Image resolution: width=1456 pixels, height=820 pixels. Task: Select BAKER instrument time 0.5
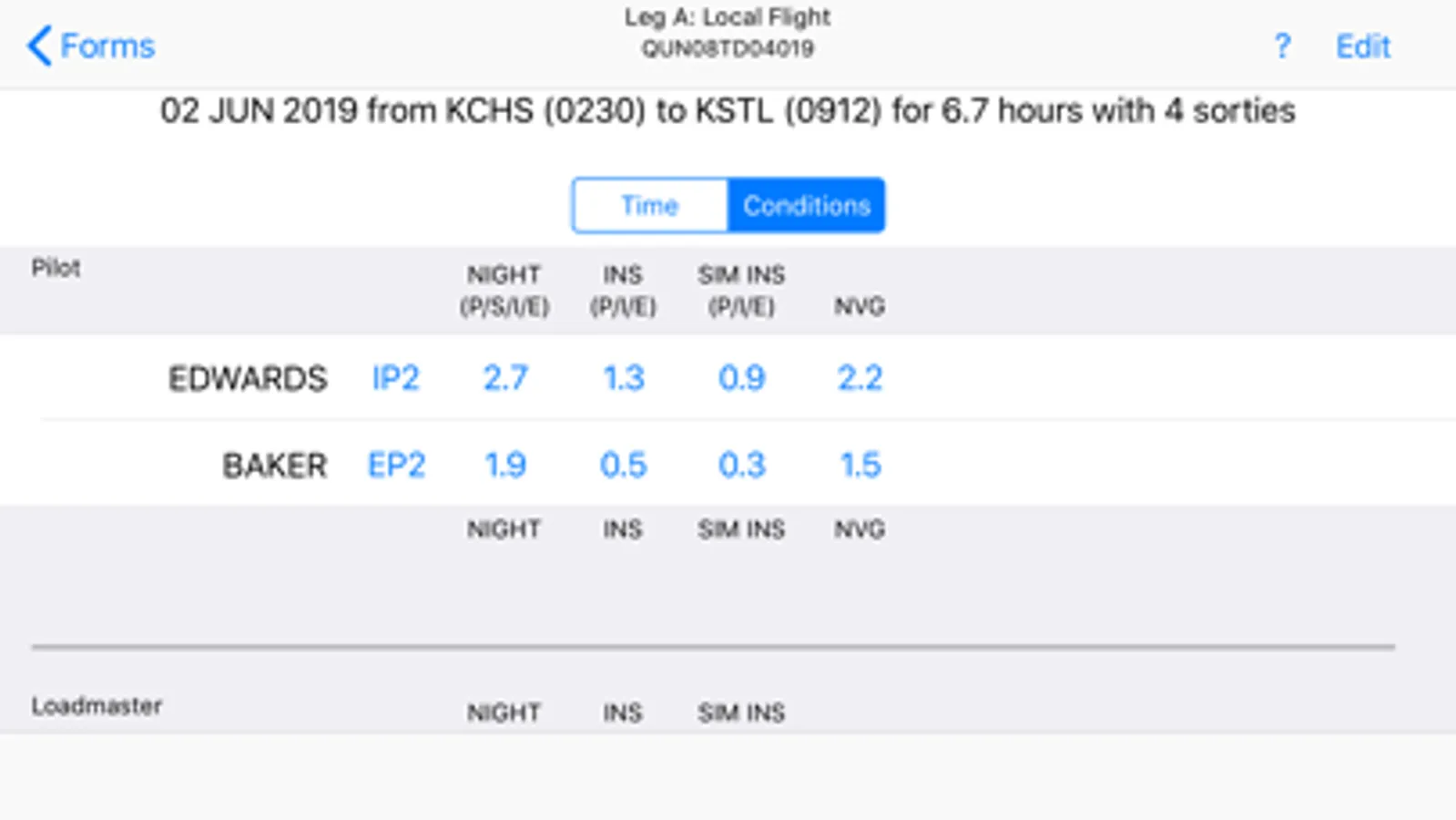click(624, 466)
